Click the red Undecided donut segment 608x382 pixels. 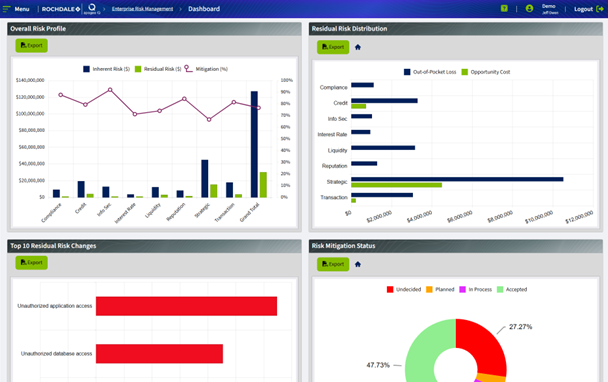click(x=487, y=345)
